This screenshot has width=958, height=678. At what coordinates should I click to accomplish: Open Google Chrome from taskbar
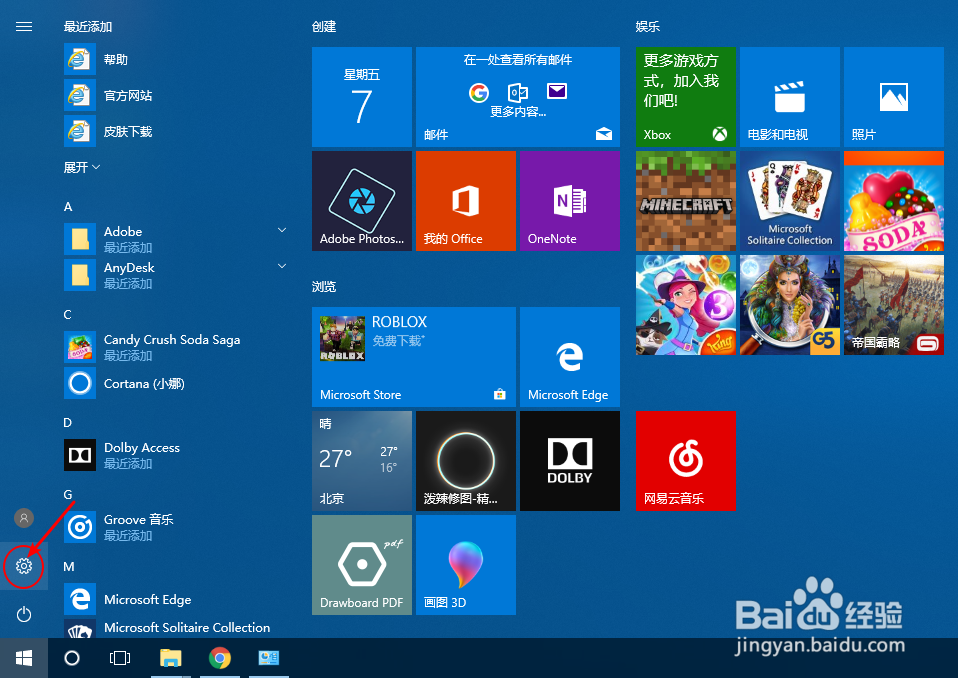(x=220, y=658)
